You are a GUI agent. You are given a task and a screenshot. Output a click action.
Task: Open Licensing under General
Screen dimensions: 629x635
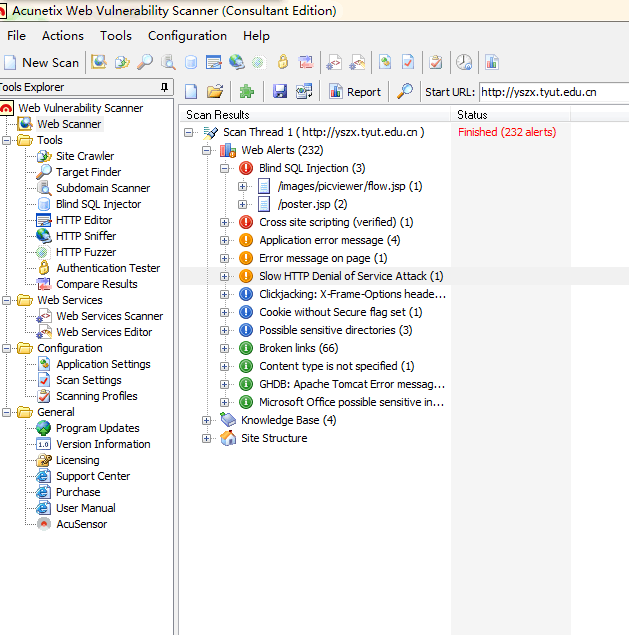point(78,460)
